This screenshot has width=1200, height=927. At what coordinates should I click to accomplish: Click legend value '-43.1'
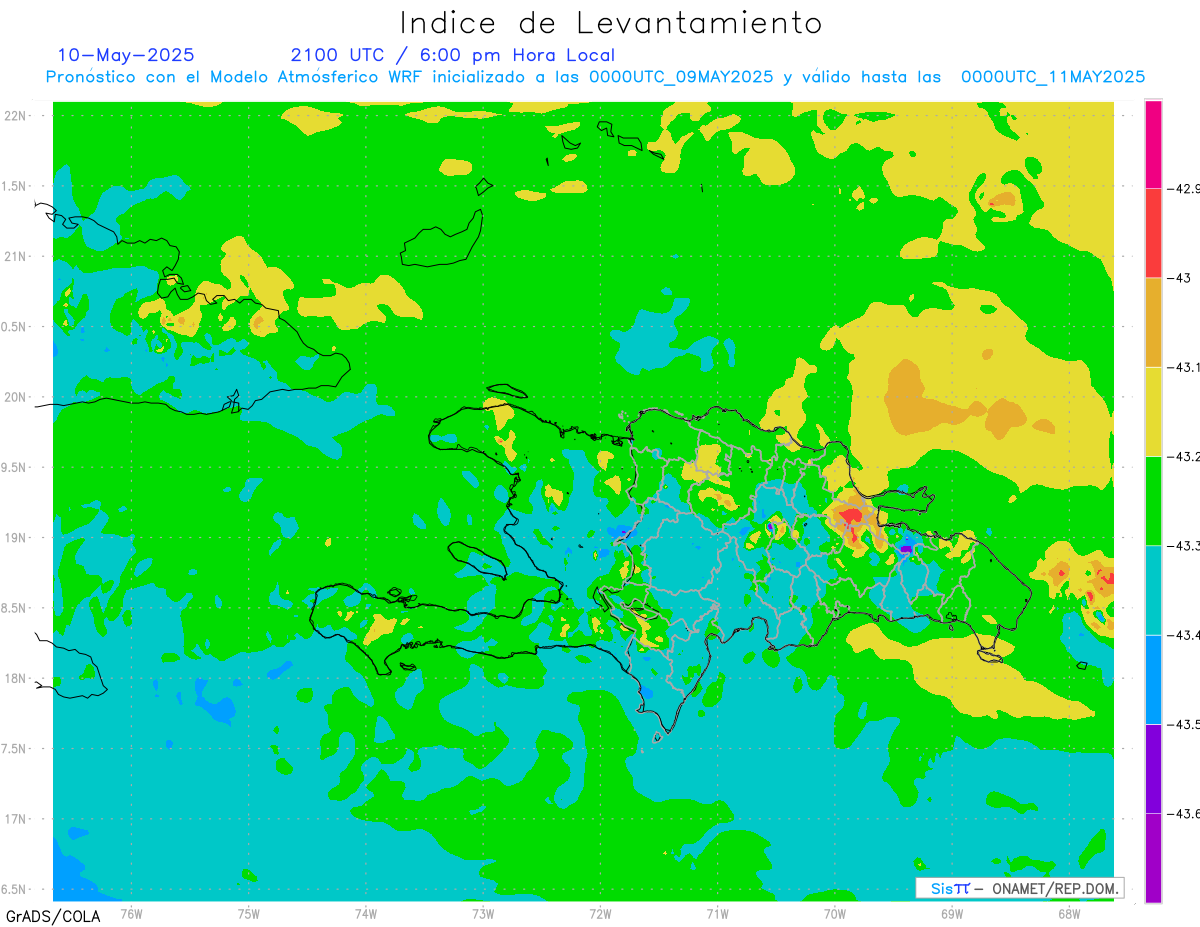coord(1182,367)
